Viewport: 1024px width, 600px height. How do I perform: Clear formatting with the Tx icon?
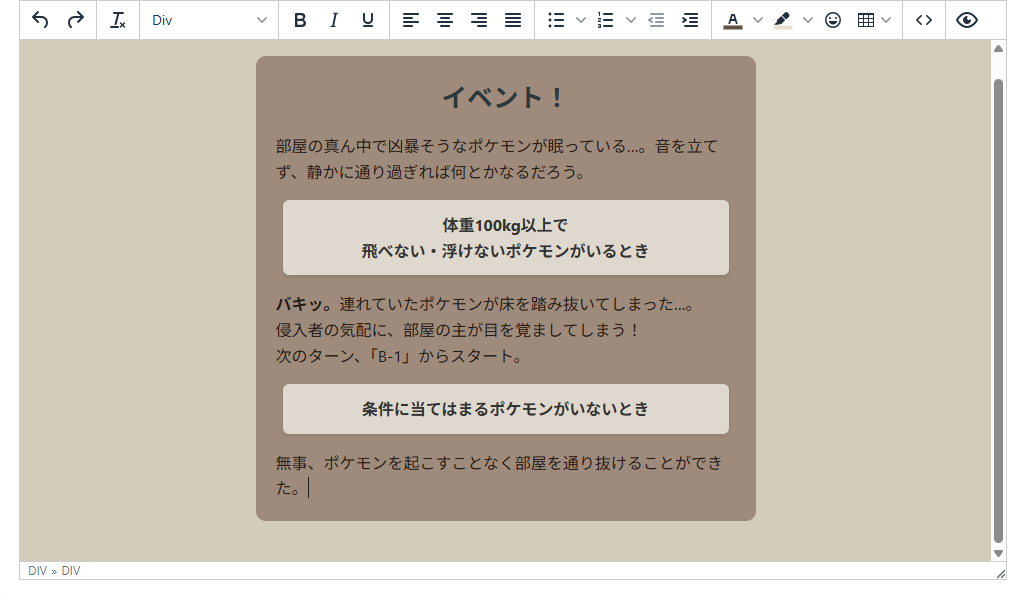[x=118, y=20]
